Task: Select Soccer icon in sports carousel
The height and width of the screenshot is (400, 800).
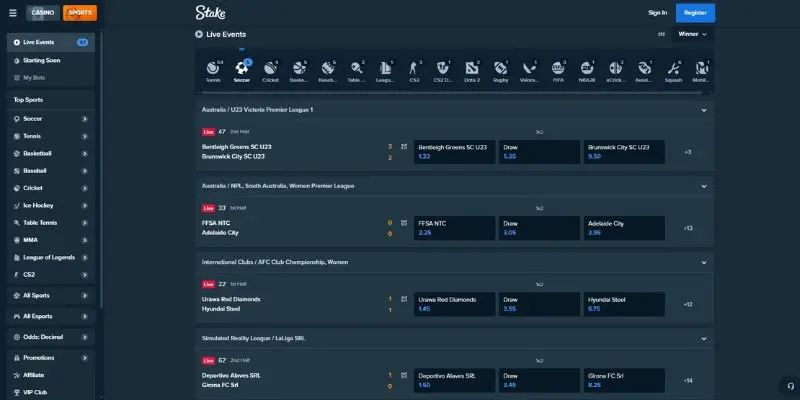Action: [x=242, y=68]
